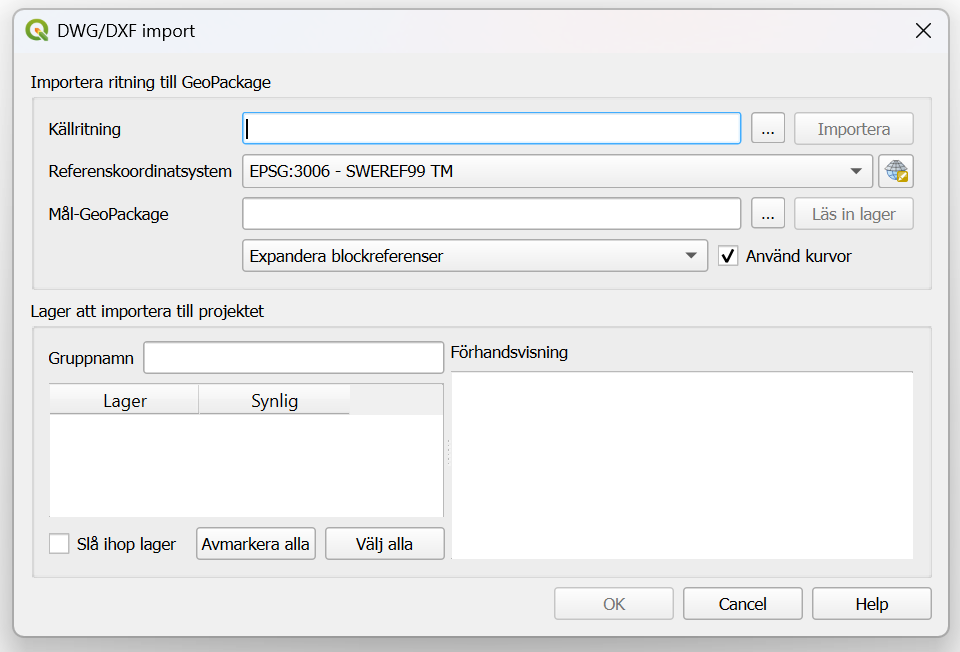Click the CRS selector globe icon
This screenshot has height=652, width=960.
tap(896, 171)
